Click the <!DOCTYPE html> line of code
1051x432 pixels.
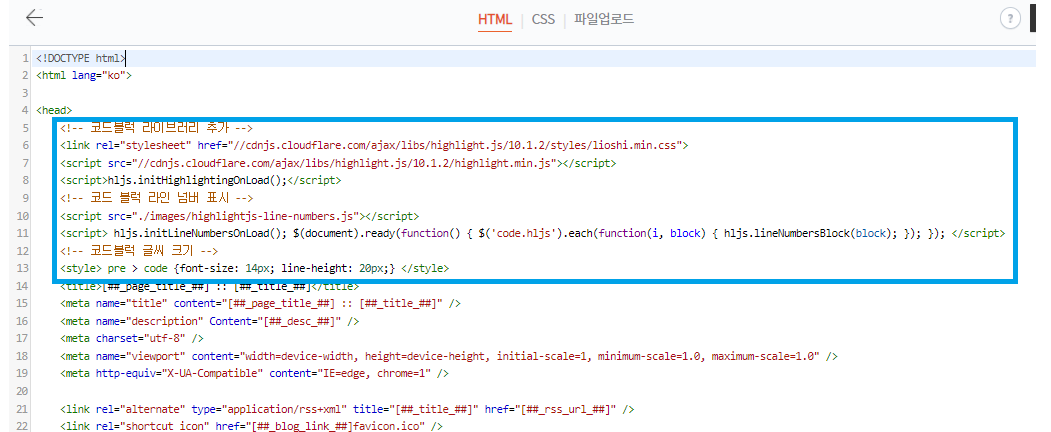pyautogui.click(x=80, y=58)
